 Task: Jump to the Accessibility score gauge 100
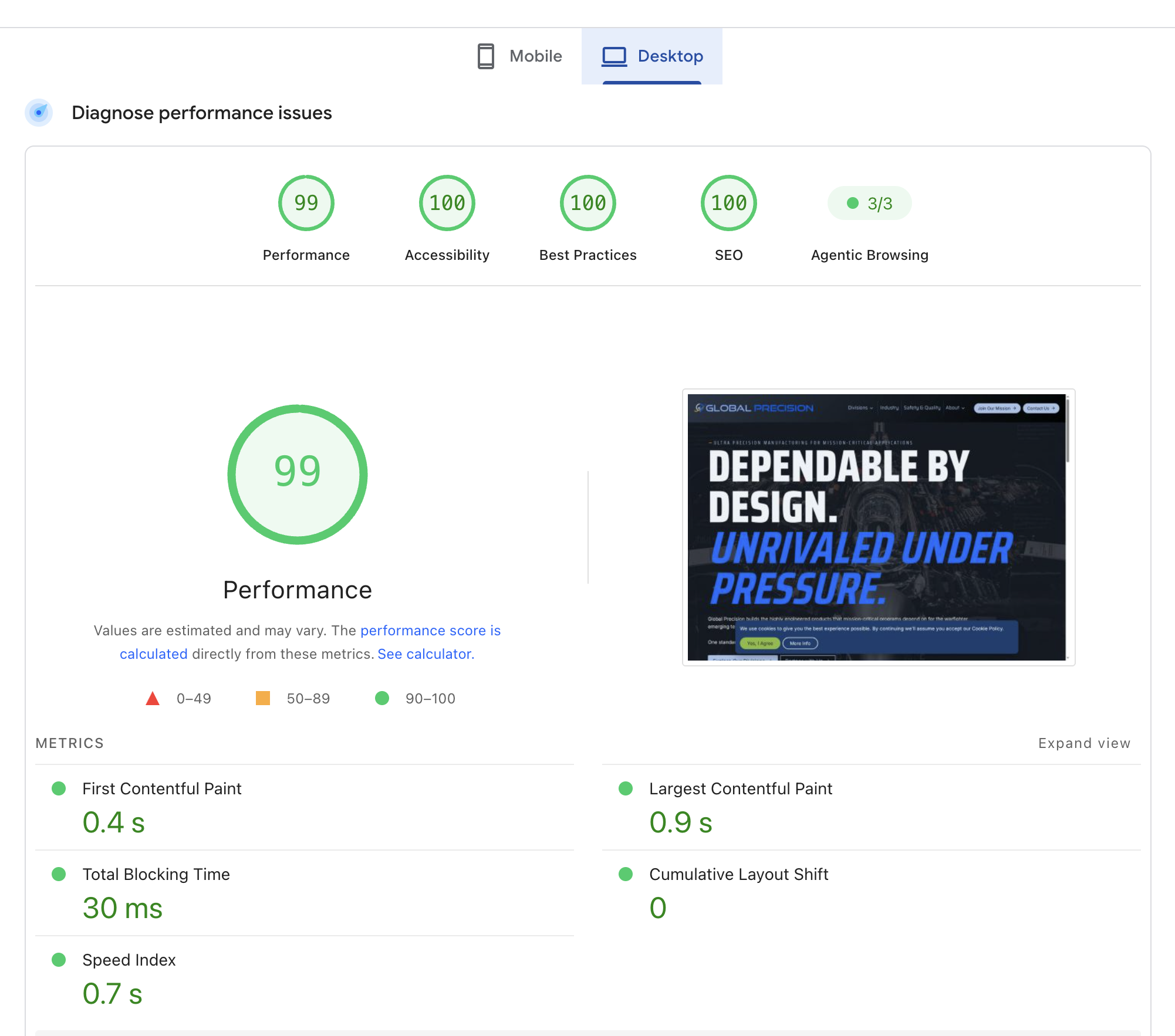point(447,203)
